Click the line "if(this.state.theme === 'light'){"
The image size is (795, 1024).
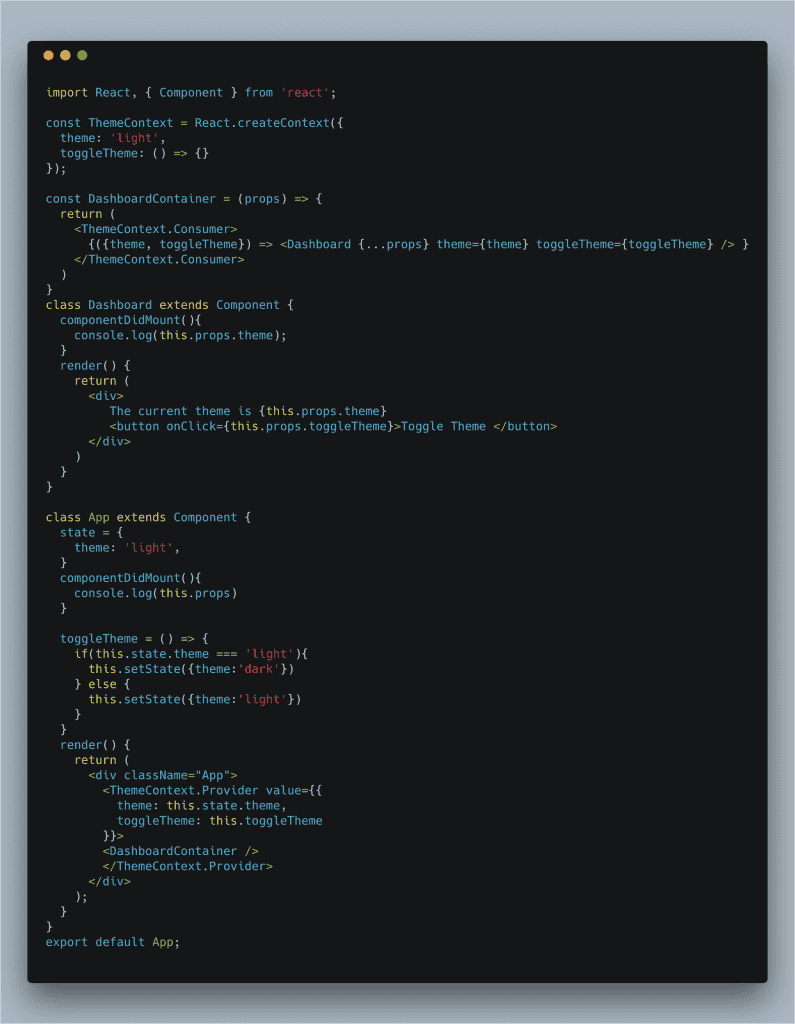pyautogui.click(x=191, y=654)
